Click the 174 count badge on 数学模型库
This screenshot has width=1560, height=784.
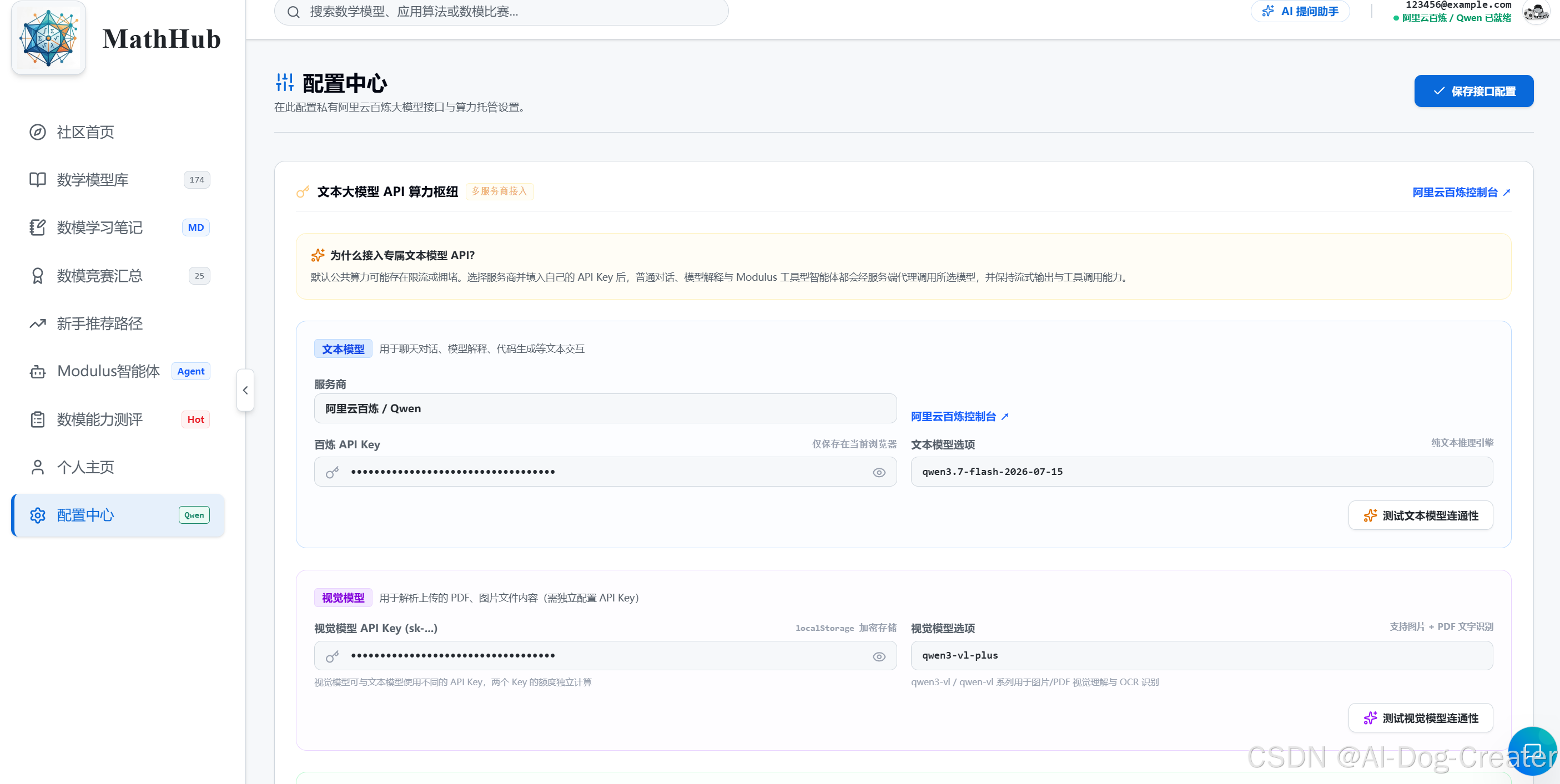(x=197, y=180)
